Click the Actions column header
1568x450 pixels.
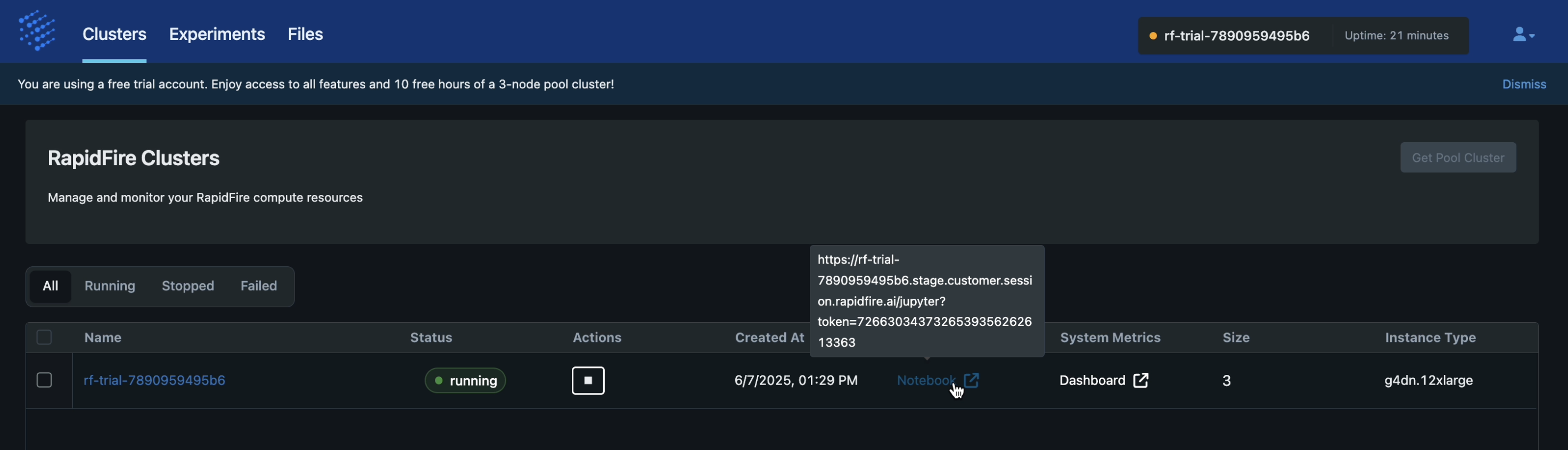[x=597, y=338]
